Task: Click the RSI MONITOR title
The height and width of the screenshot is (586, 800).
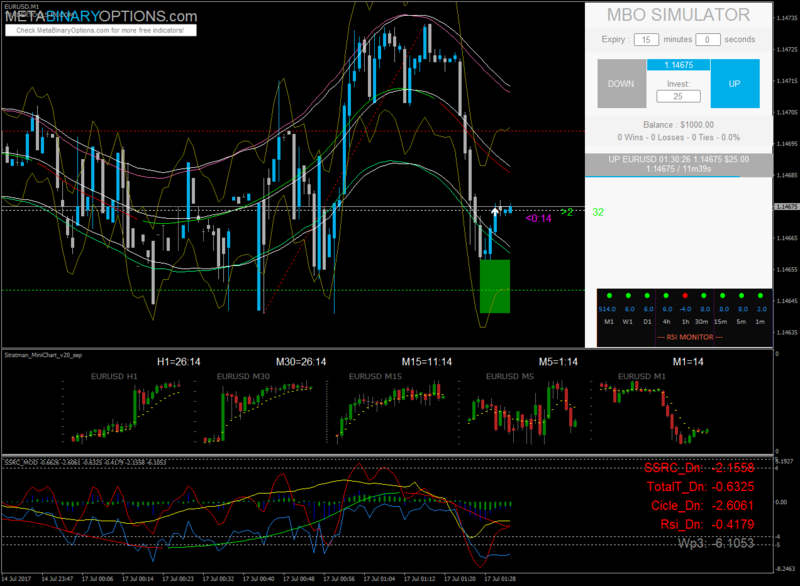Action: click(x=690, y=337)
